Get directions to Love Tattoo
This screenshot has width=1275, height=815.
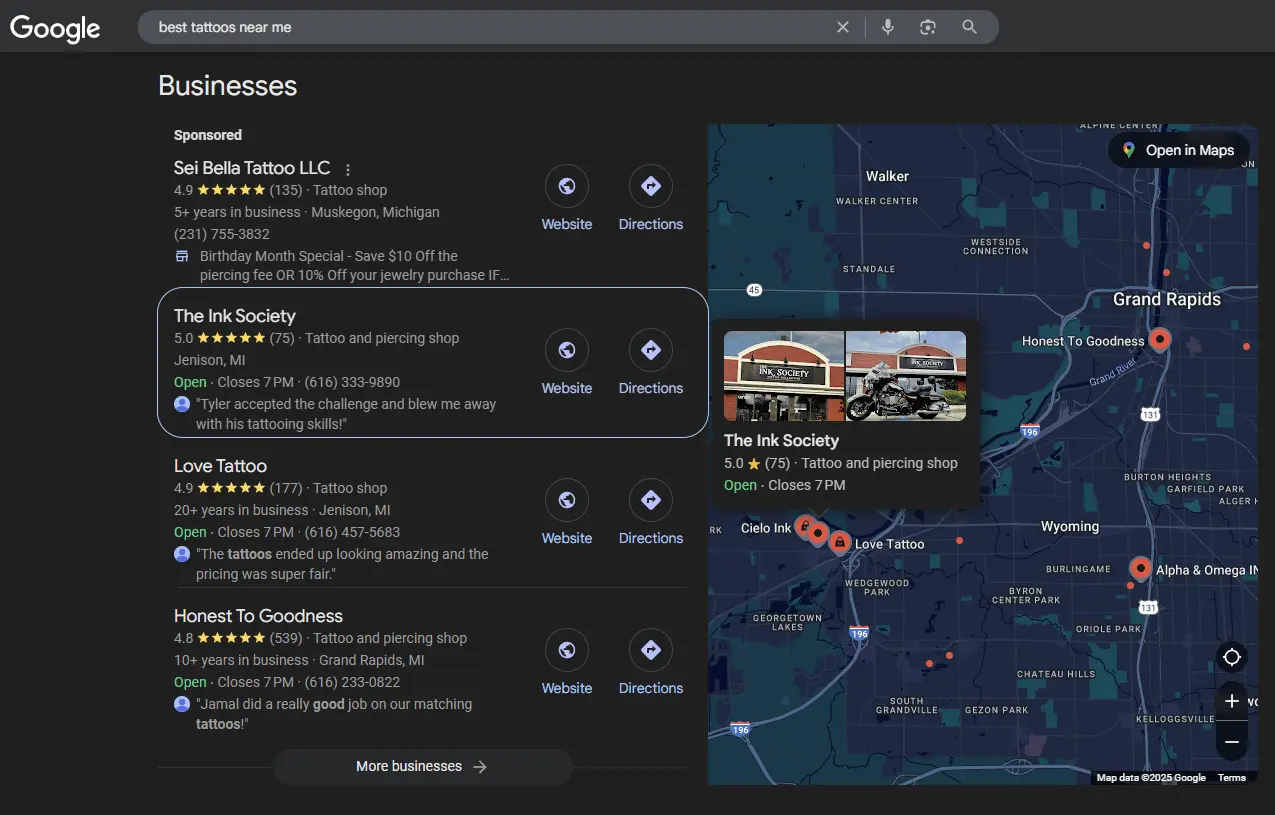tap(650, 501)
